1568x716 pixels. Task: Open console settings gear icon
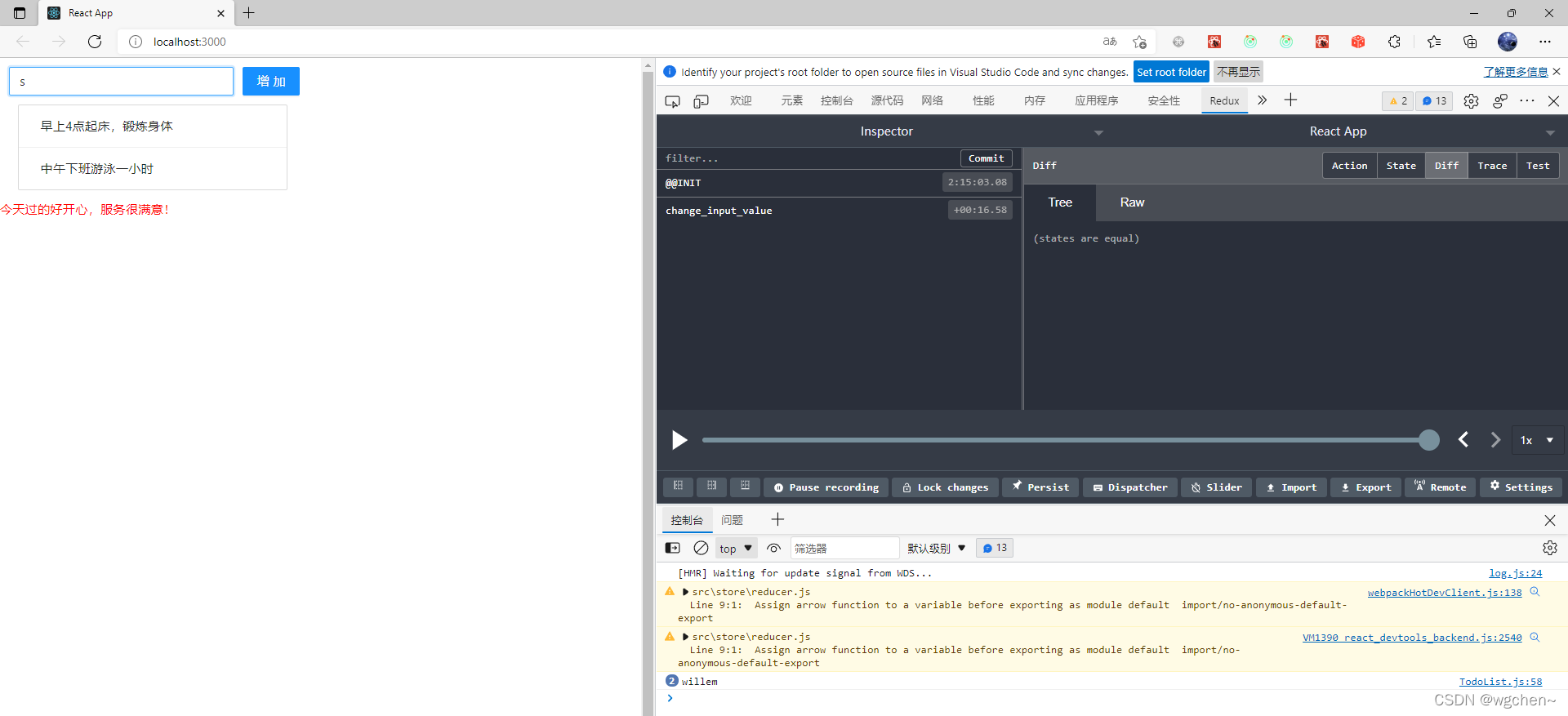coord(1550,548)
